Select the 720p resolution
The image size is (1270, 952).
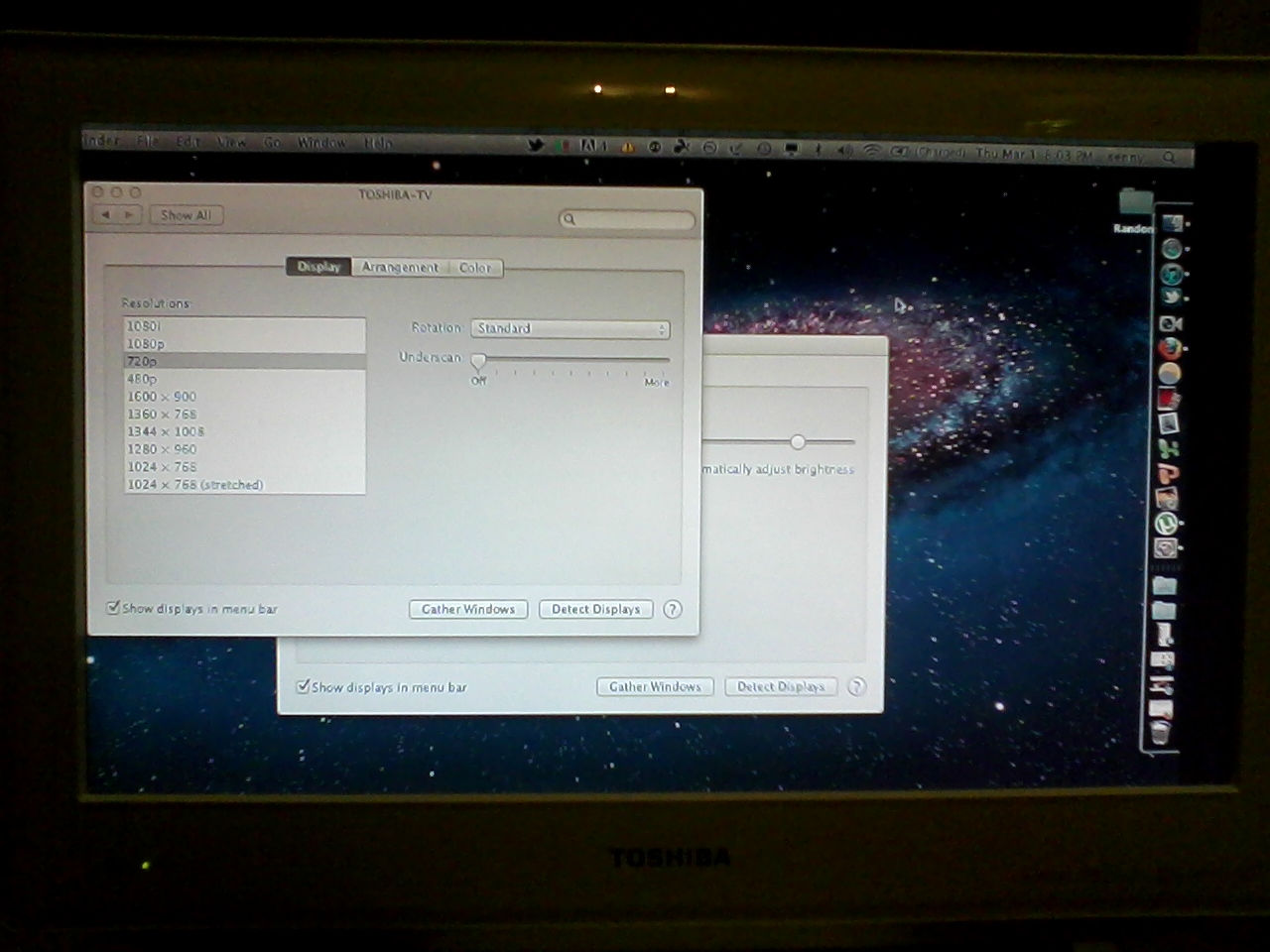244,361
